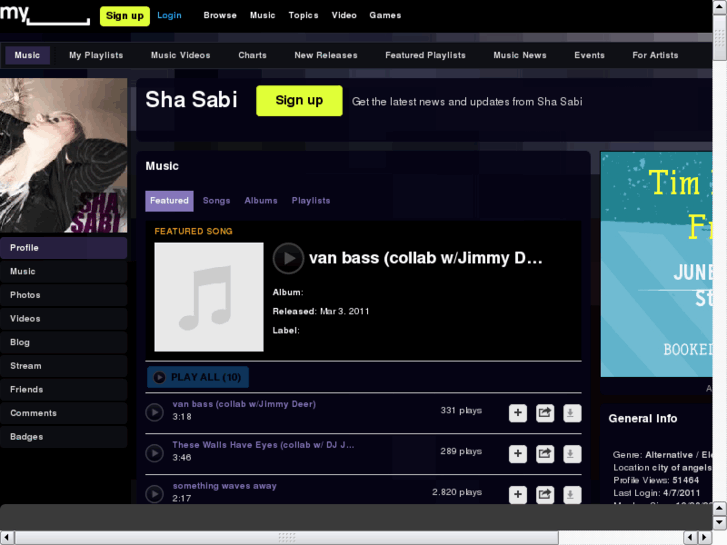Open the top bar Music menu
This screenshot has width=727, height=545.
click(x=262, y=15)
